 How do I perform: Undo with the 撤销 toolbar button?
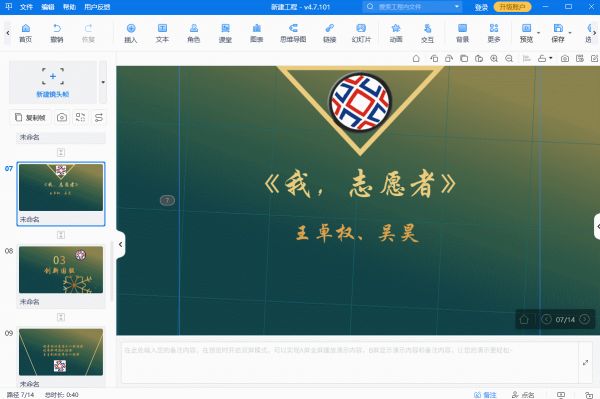[57, 33]
